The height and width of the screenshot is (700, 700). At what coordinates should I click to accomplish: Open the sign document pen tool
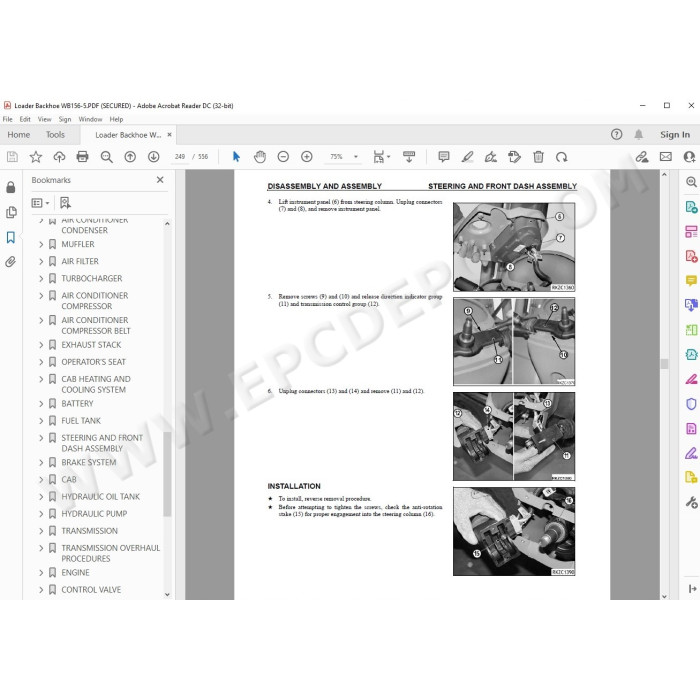click(x=491, y=157)
